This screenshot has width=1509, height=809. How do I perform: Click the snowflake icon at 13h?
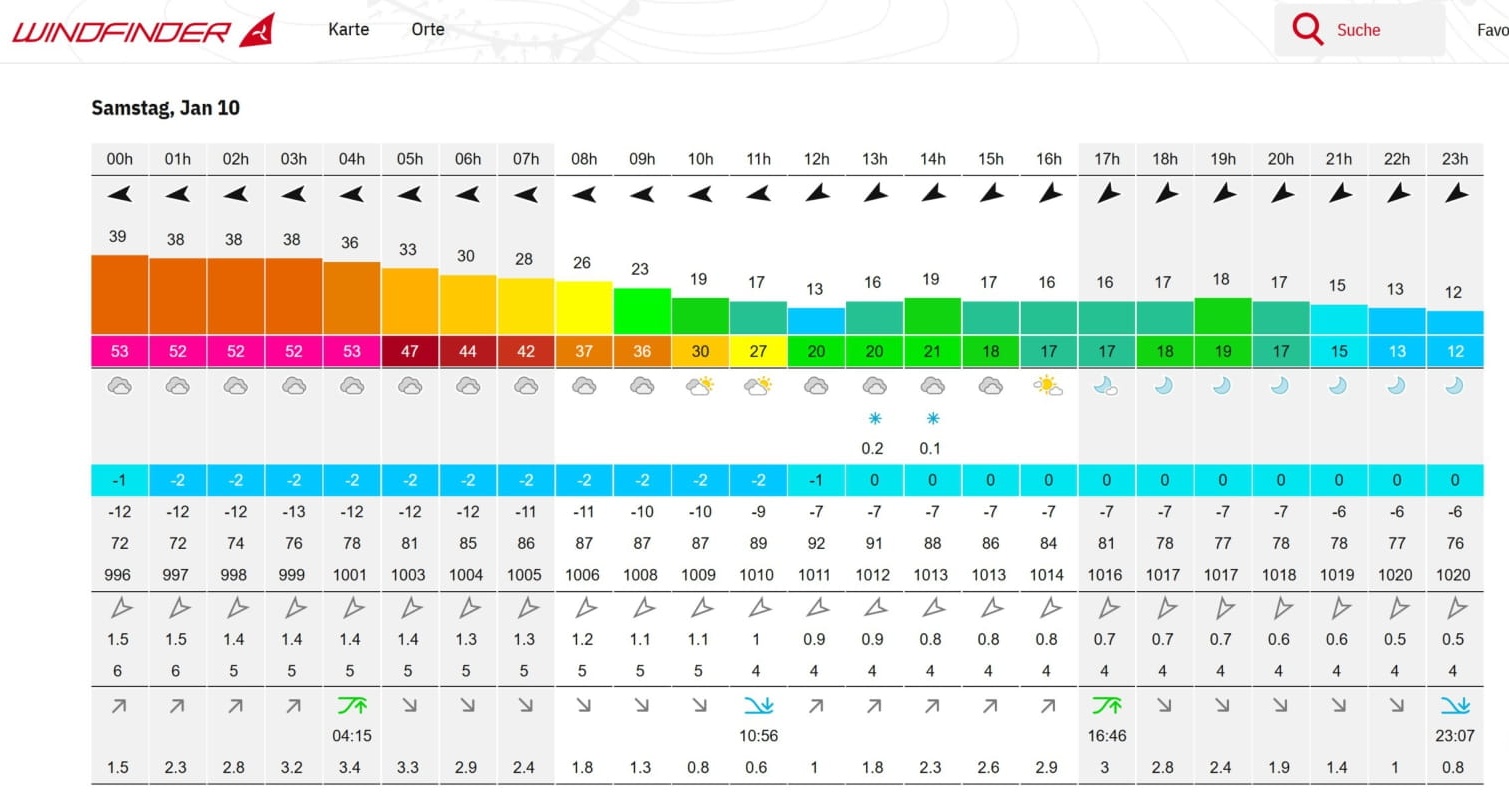pos(873,419)
